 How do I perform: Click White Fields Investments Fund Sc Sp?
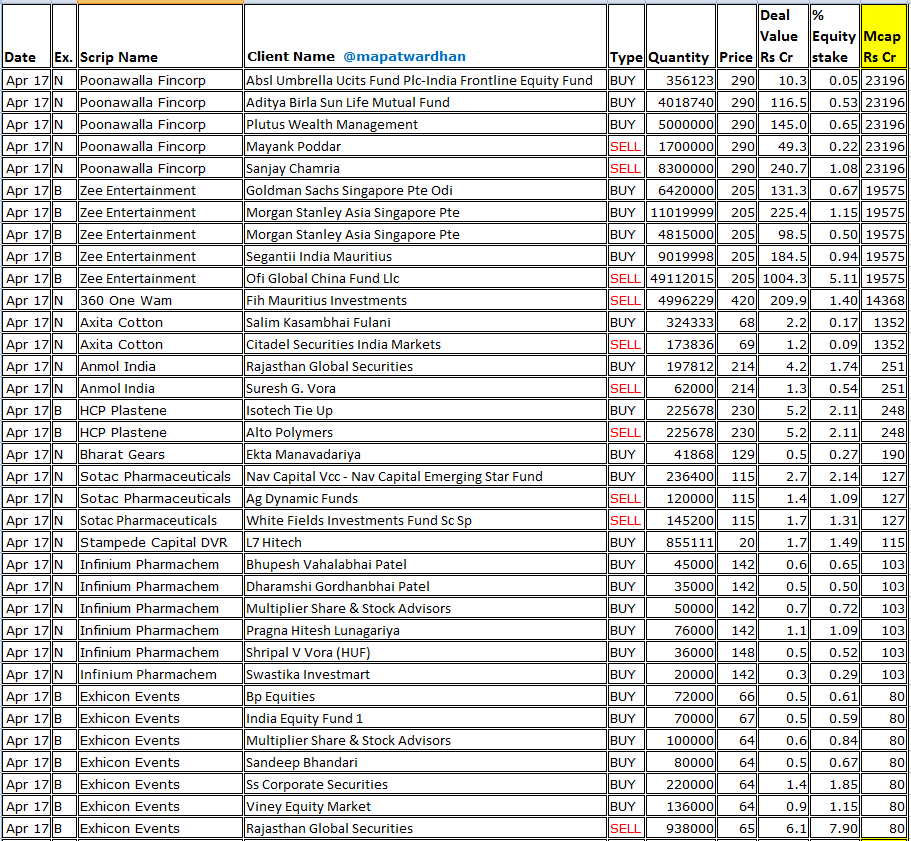(425, 520)
